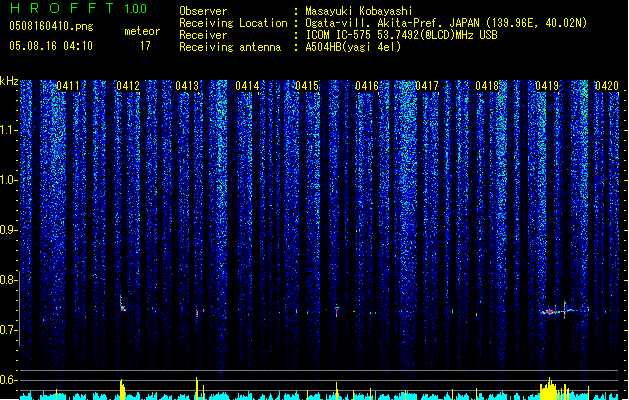Viewport: 629px width, 400px height.
Task: Click the meteor count label
Action: point(142,31)
